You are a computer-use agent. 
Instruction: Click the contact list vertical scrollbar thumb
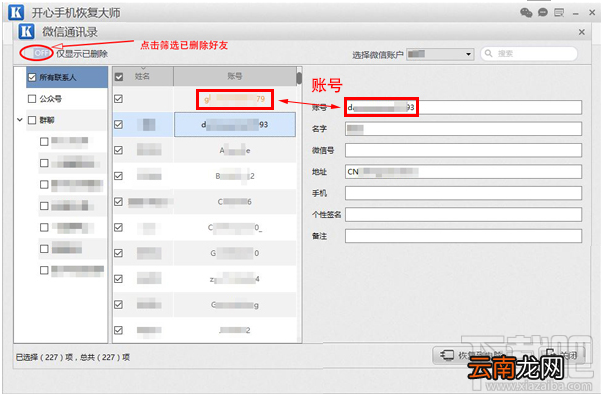299,78
